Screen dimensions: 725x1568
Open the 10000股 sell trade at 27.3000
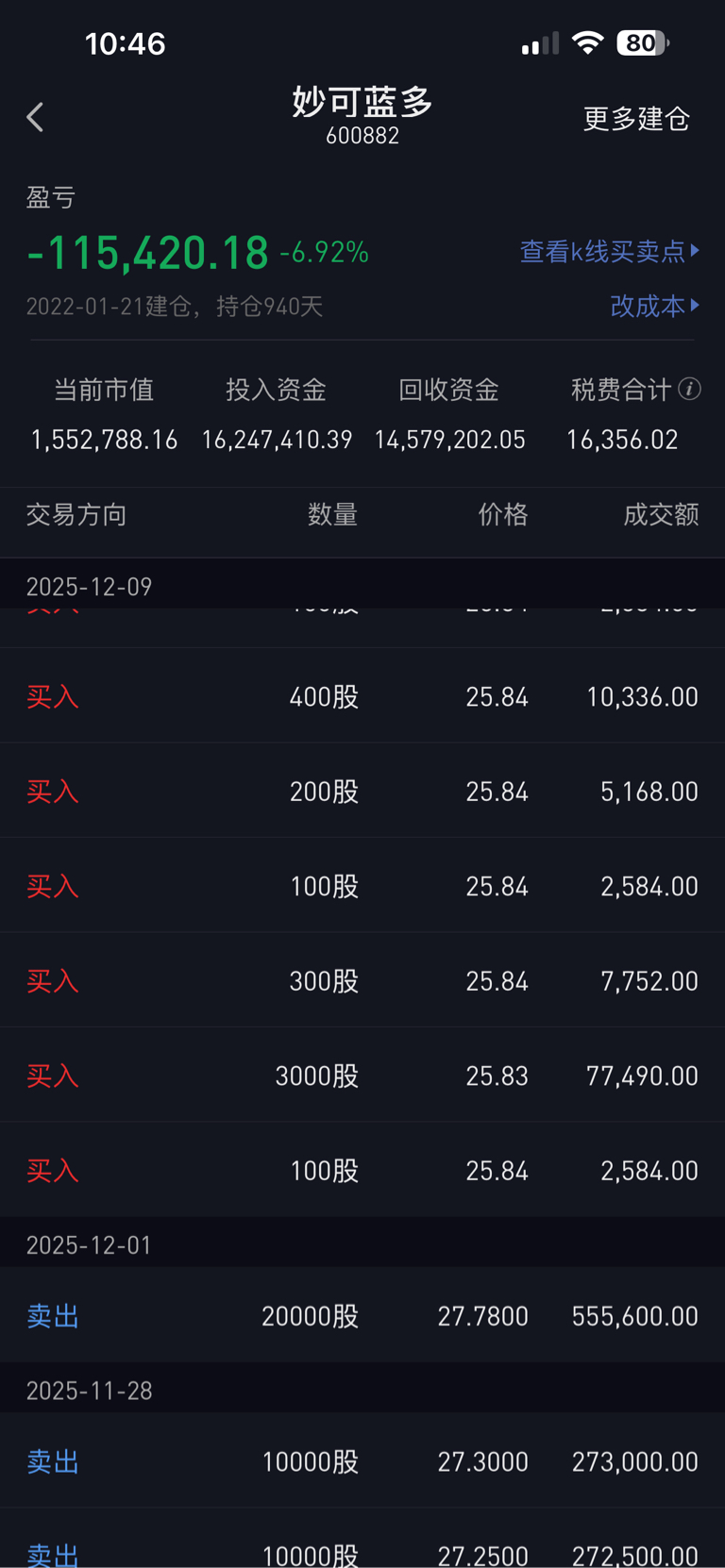(362, 1460)
